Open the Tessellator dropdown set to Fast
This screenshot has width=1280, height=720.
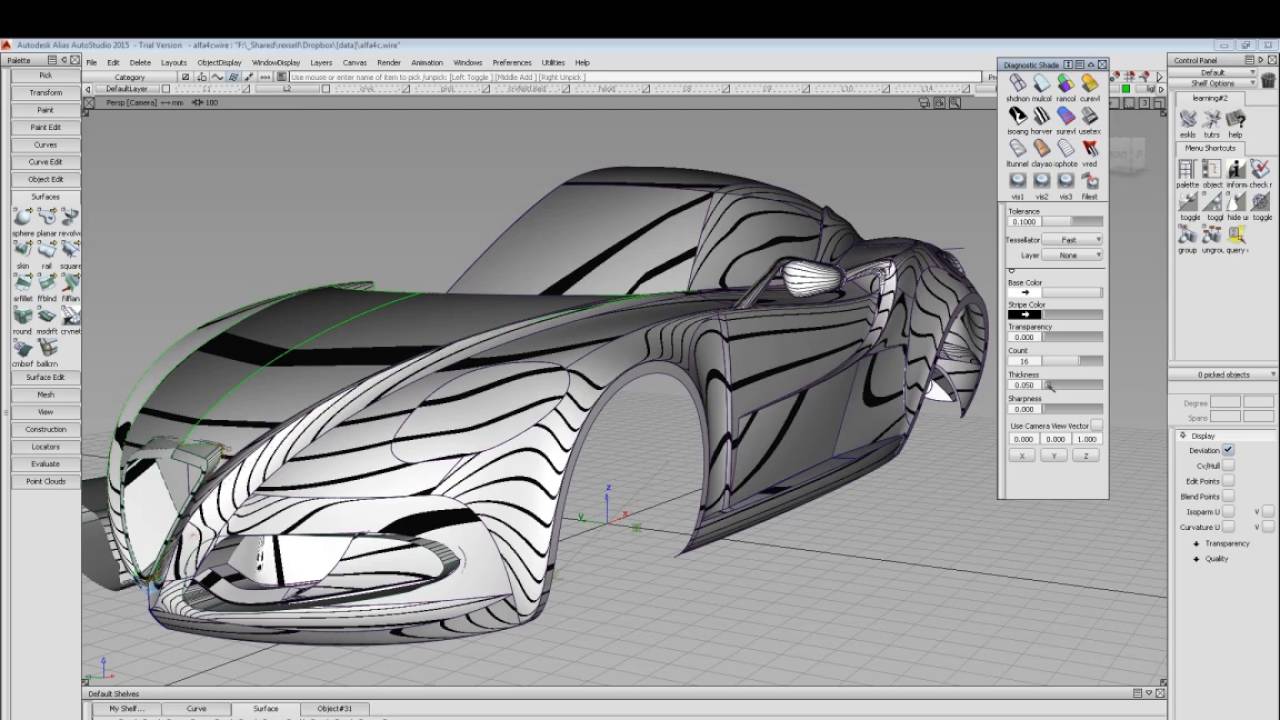coord(1072,240)
